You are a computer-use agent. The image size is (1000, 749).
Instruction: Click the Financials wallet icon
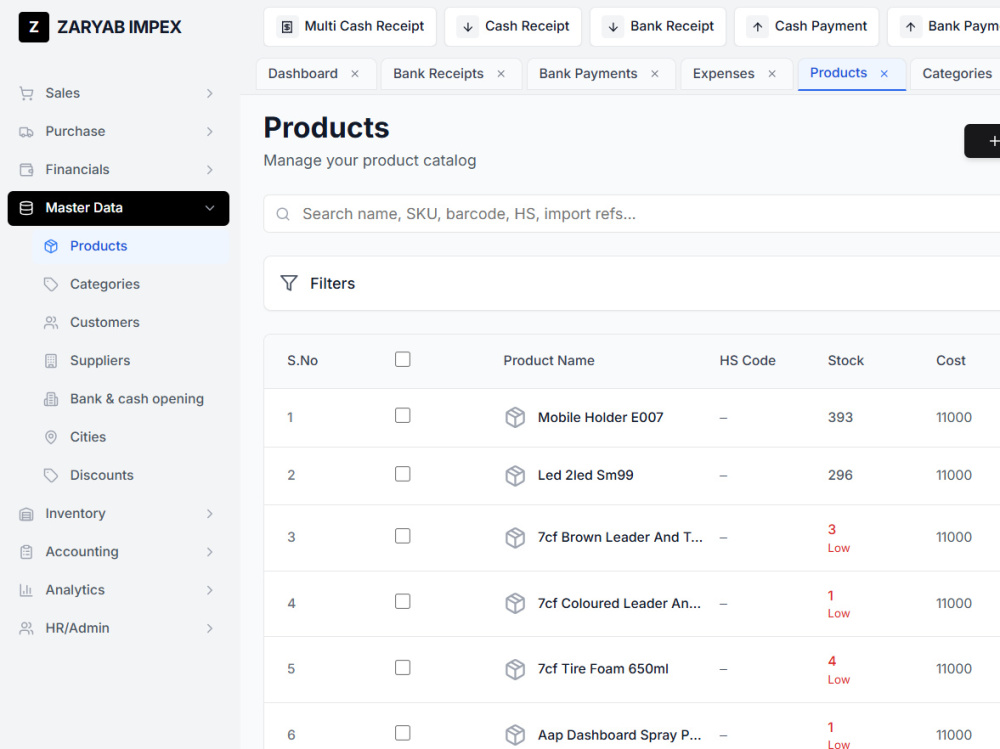(x=26, y=170)
